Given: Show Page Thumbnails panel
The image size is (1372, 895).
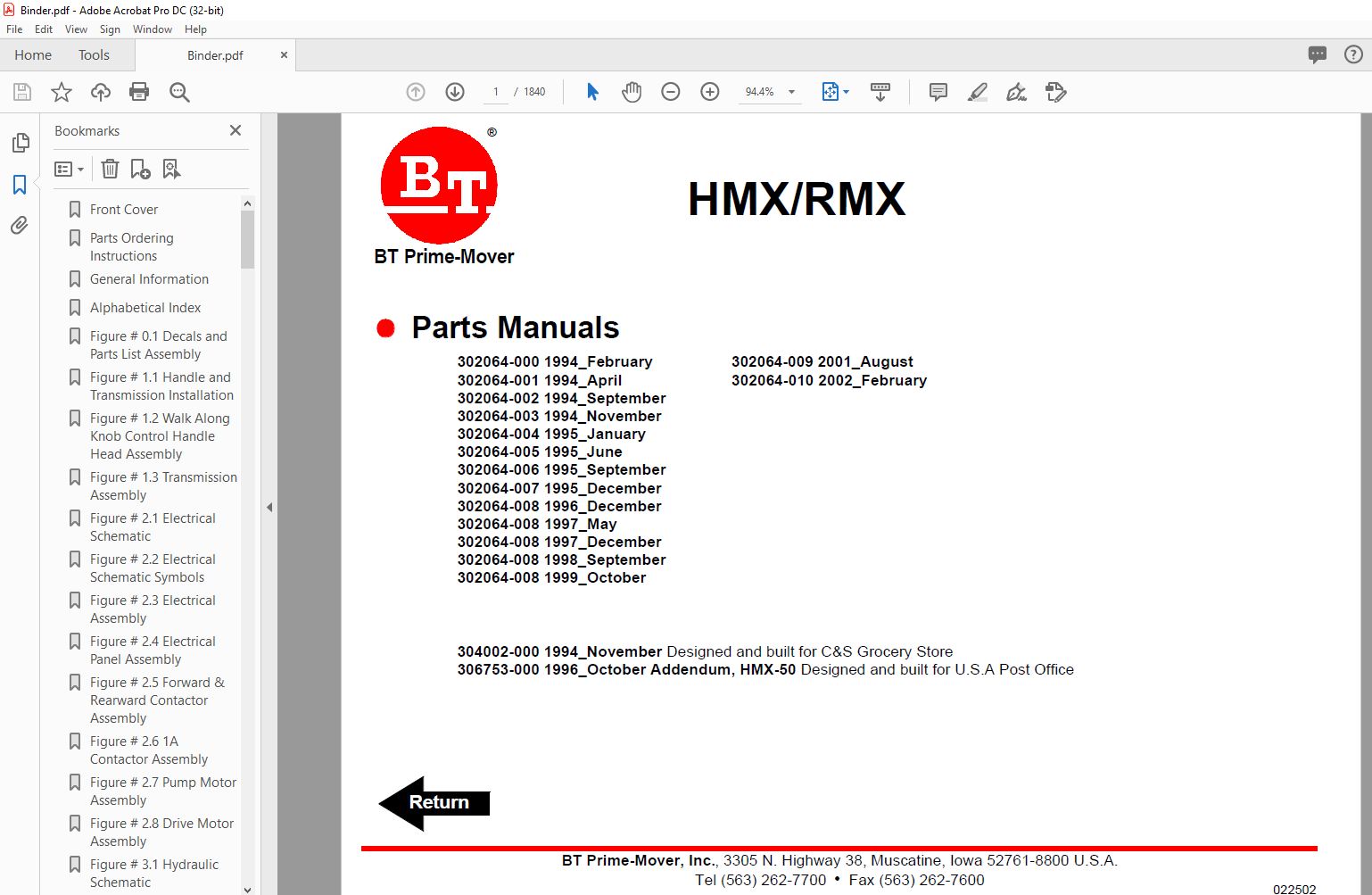Looking at the screenshot, I should coord(20,143).
